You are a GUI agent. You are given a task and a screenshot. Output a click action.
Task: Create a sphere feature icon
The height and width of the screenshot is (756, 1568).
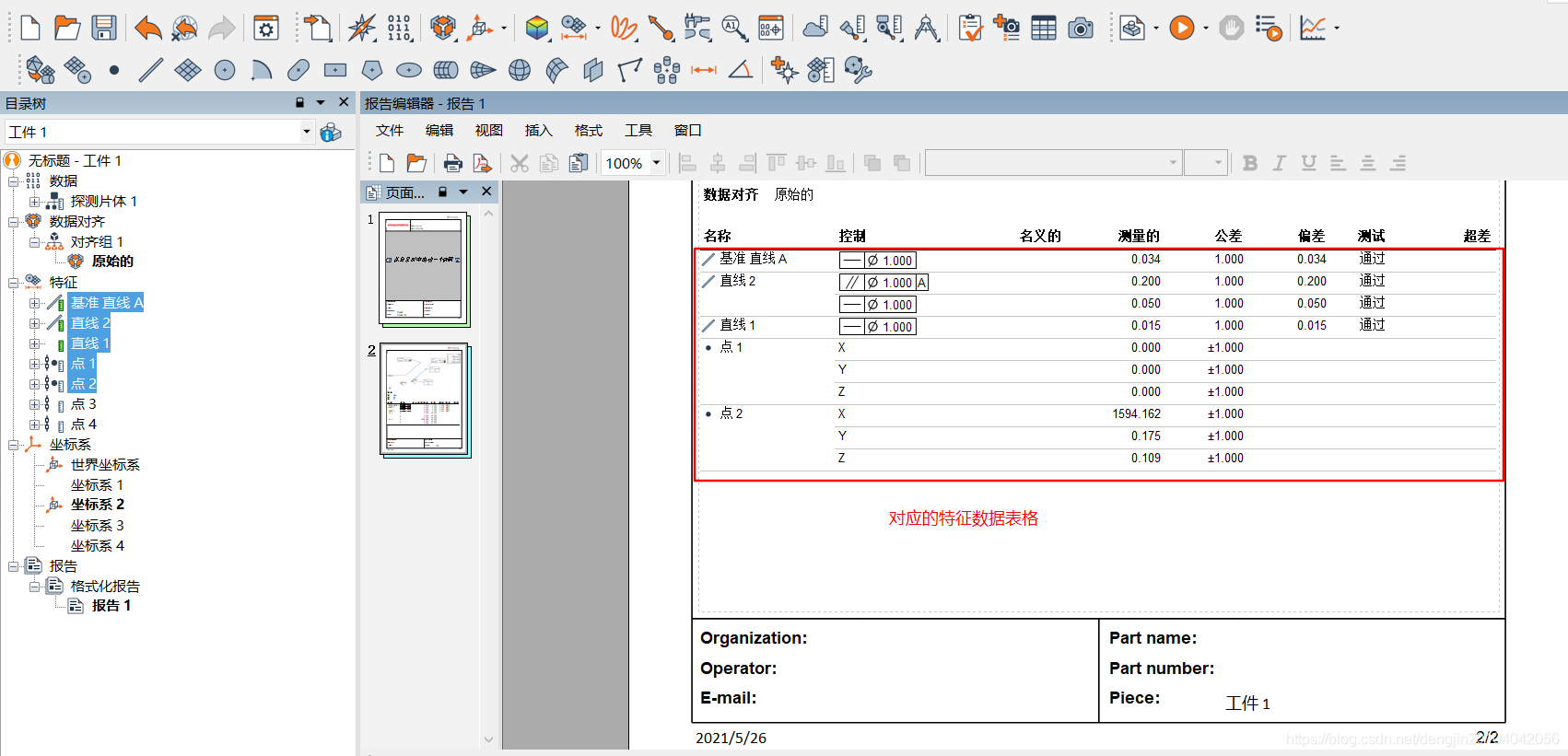(x=520, y=70)
